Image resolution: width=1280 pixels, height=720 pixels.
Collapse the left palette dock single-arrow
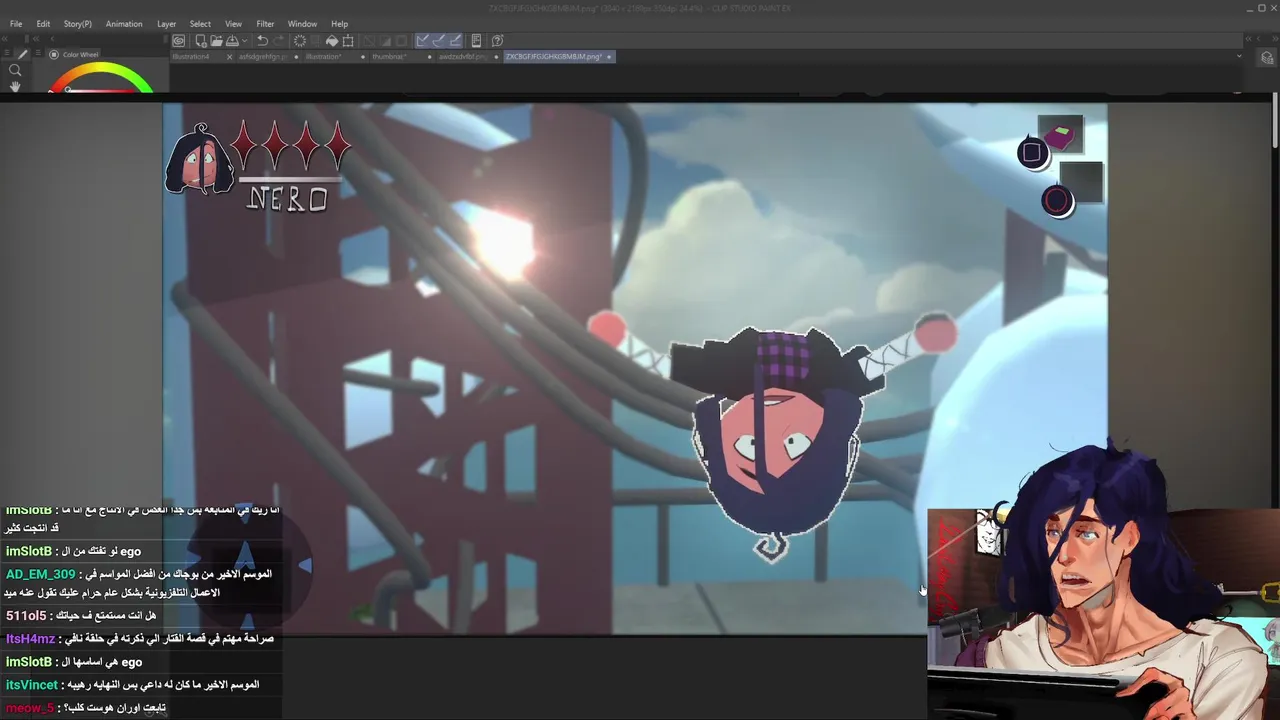coord(52,39)
